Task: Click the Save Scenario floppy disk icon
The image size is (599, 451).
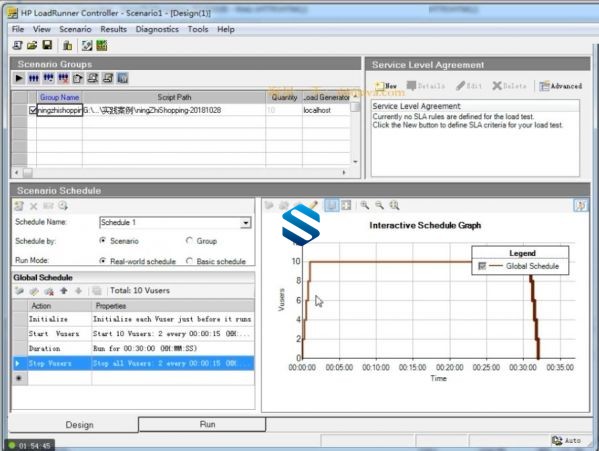Action: pos(47,45)
